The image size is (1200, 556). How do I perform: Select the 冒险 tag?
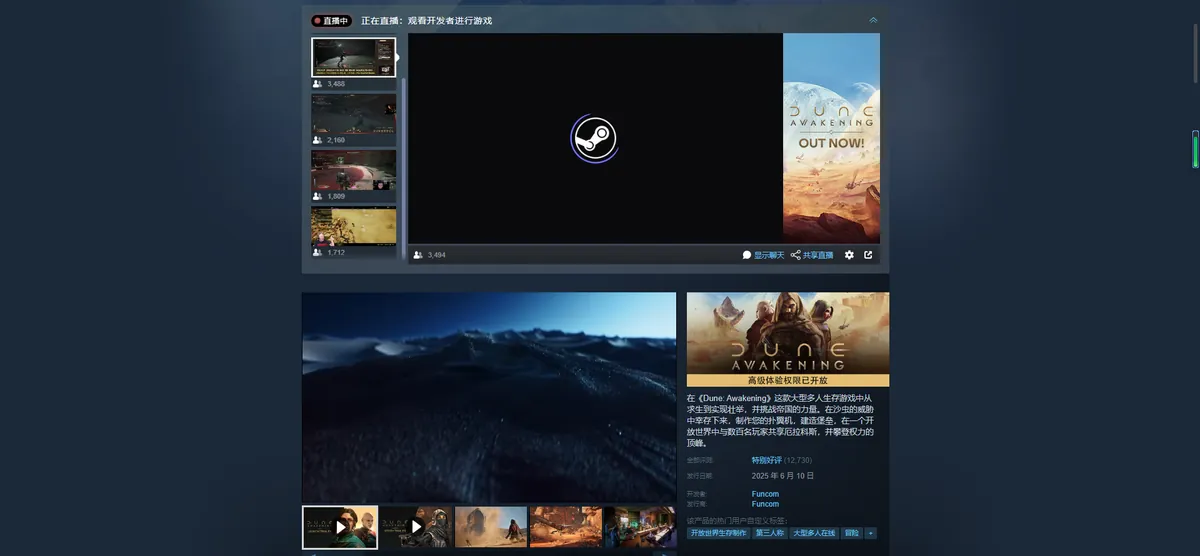(851, 533)
